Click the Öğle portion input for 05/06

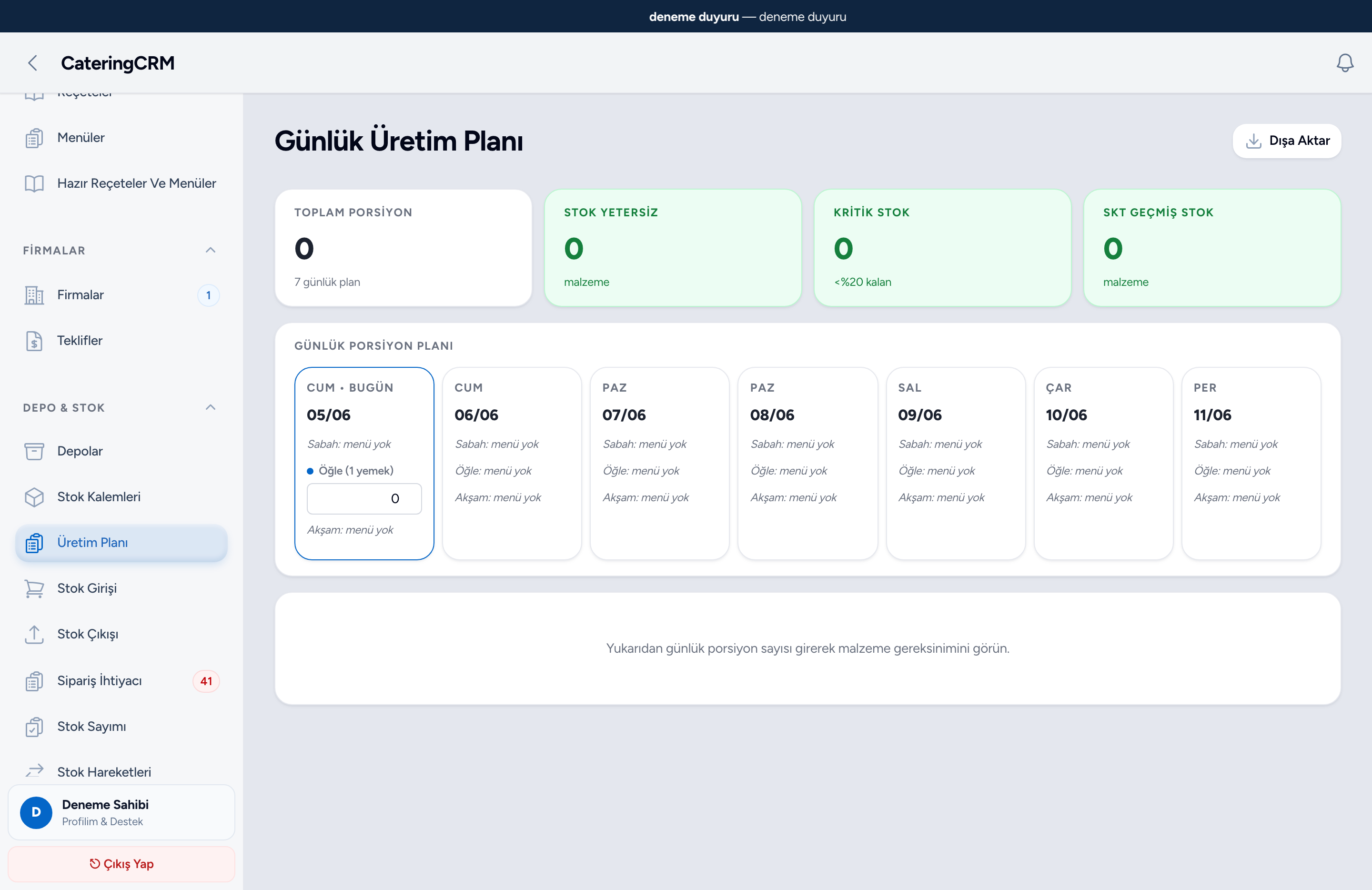[x=364, y=499]
